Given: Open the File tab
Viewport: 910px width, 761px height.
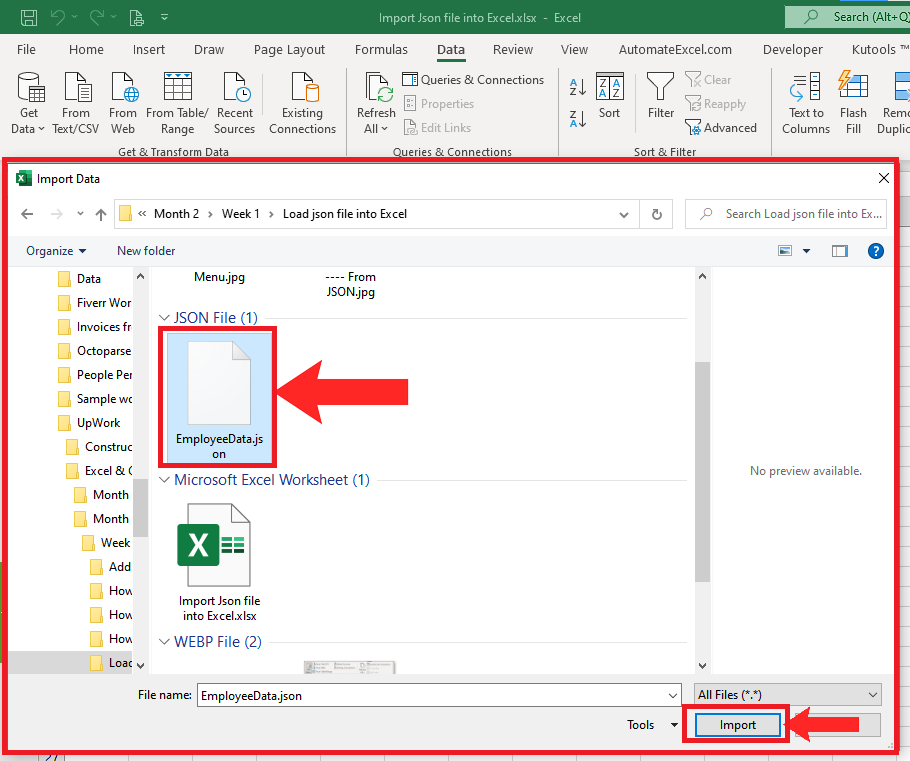Looking at the screenshot, I should coord(26,49).
